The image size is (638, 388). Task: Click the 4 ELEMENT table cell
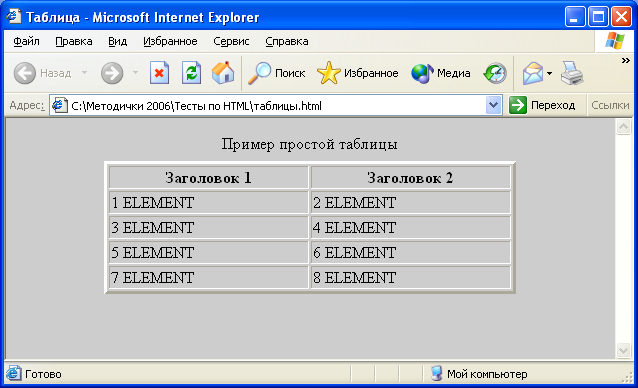click(x=410, y=227)
